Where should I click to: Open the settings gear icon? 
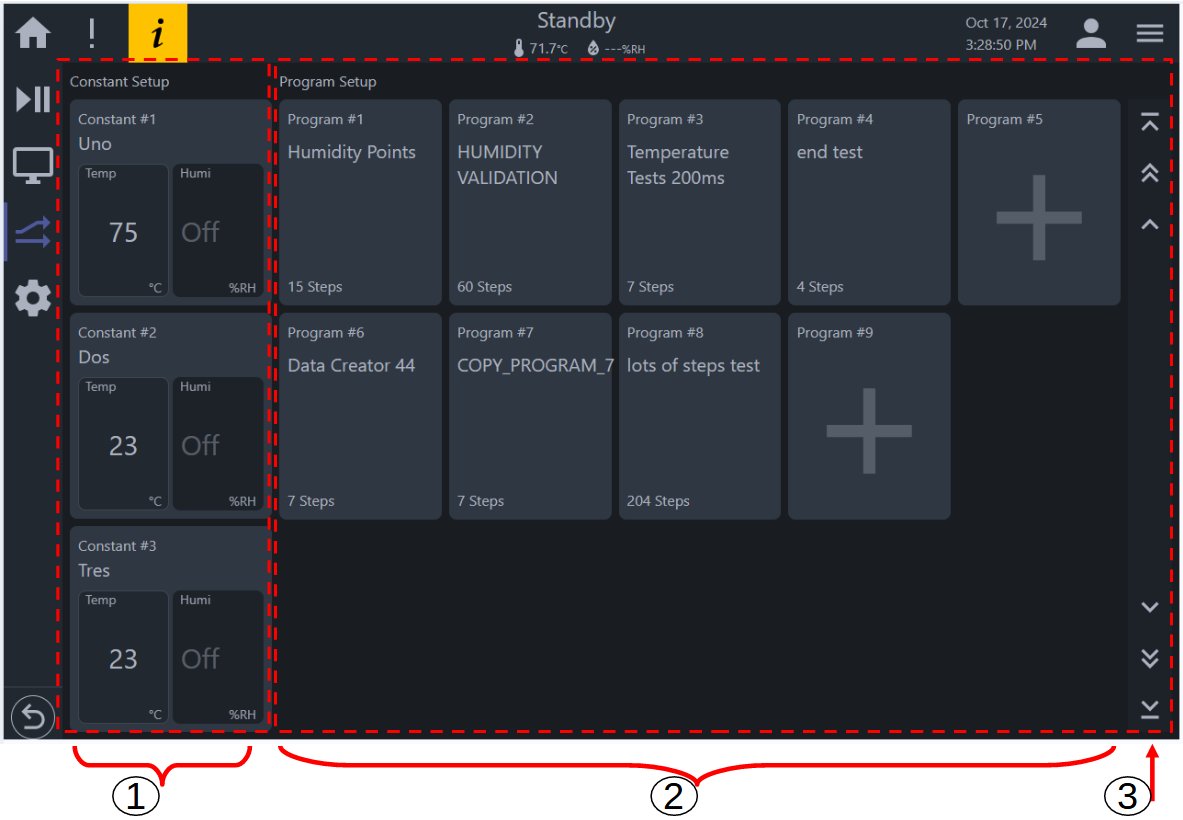(33, 299)
